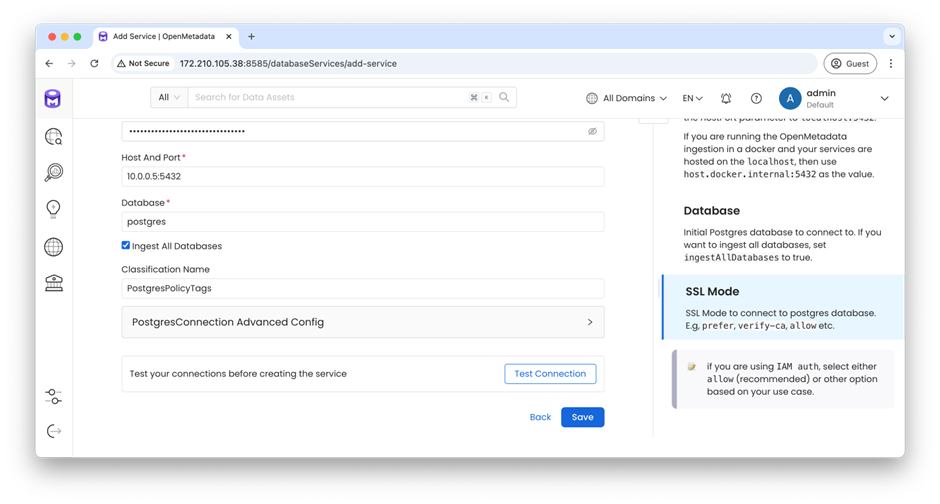This screenshot has width=940, height=504.
Task: Open Domains globe sidebar icon
Action: click(53, 246)
